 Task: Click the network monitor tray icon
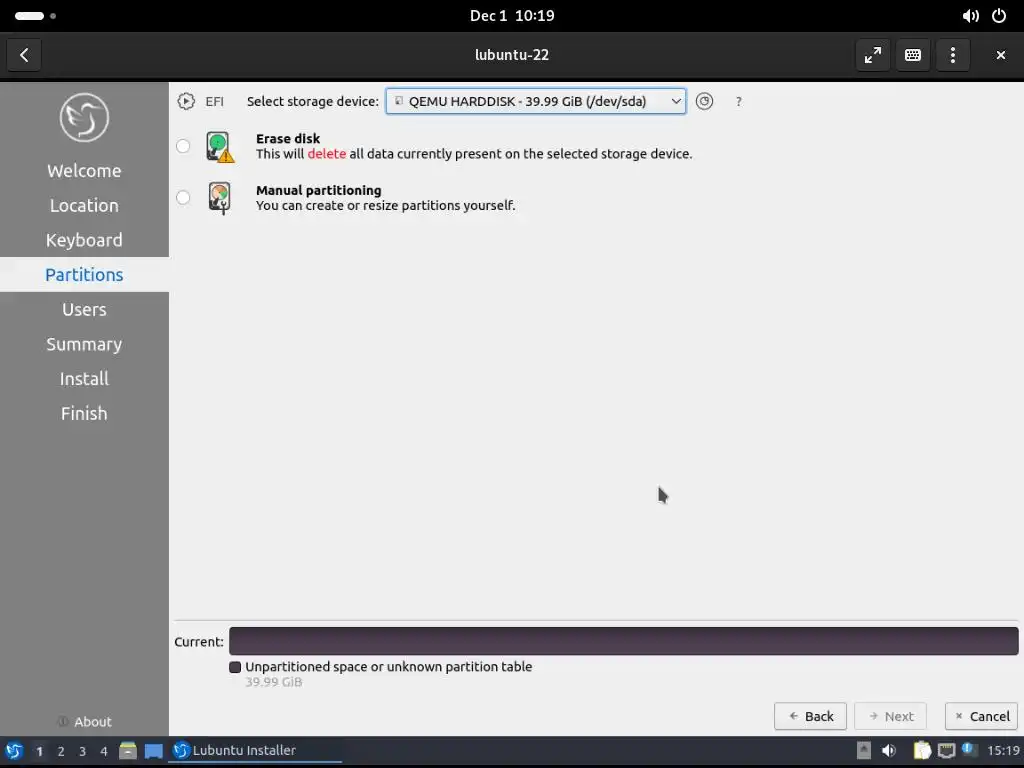coord(946,751)
